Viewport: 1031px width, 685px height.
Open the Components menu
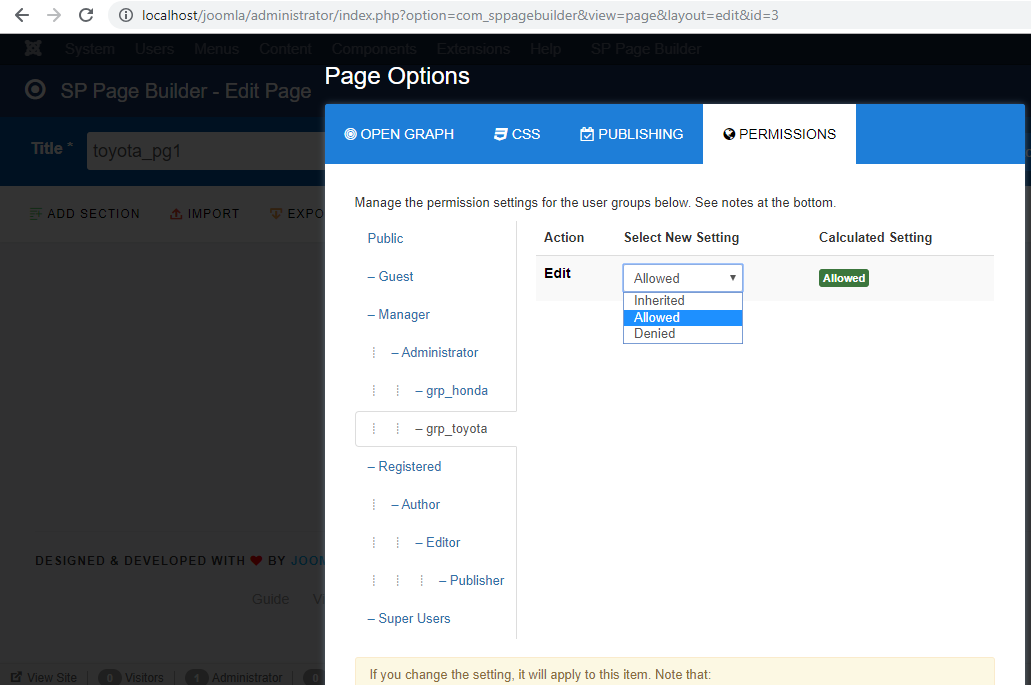pos(374,49)
